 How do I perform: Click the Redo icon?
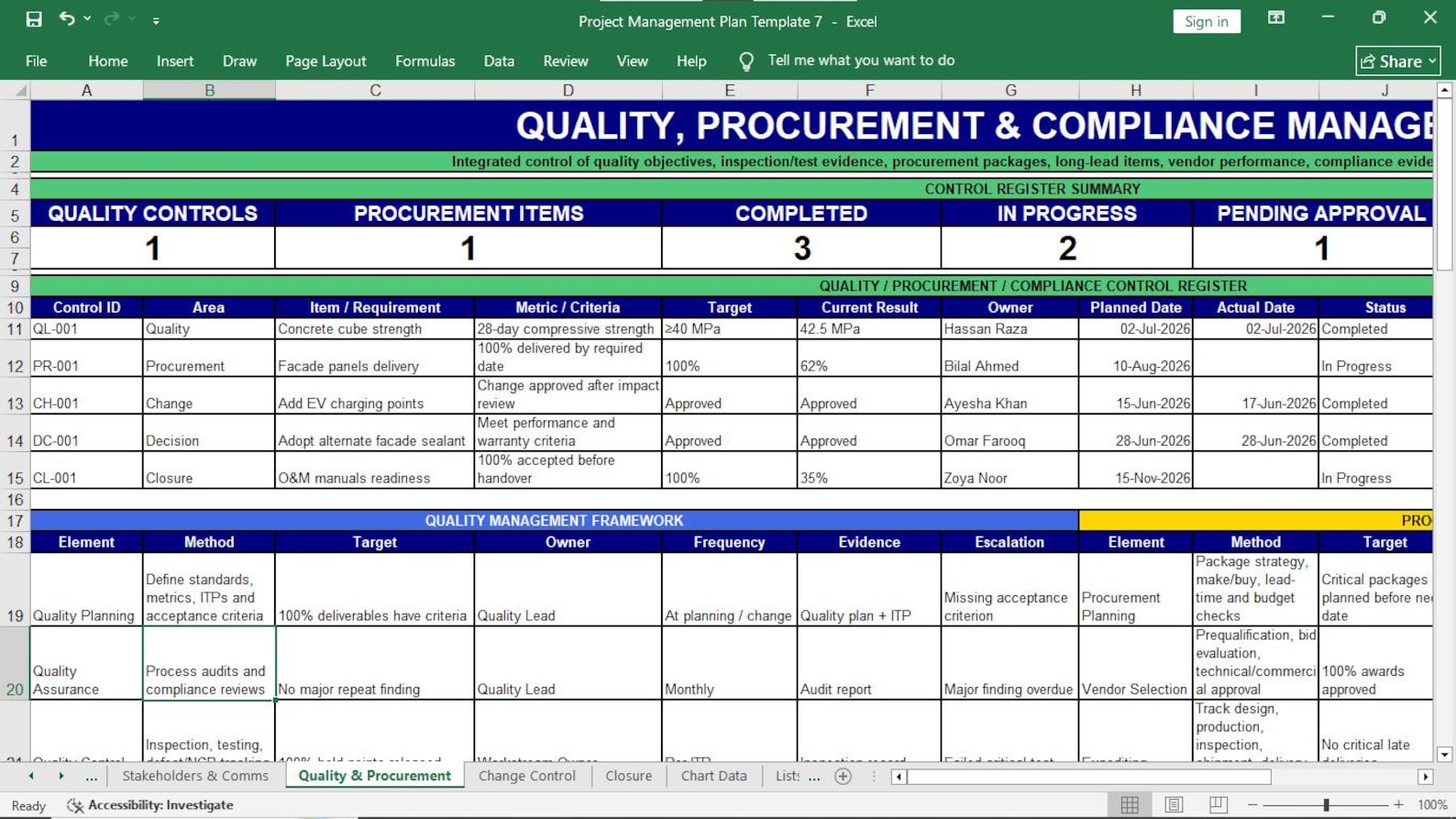tap(112, 18)
